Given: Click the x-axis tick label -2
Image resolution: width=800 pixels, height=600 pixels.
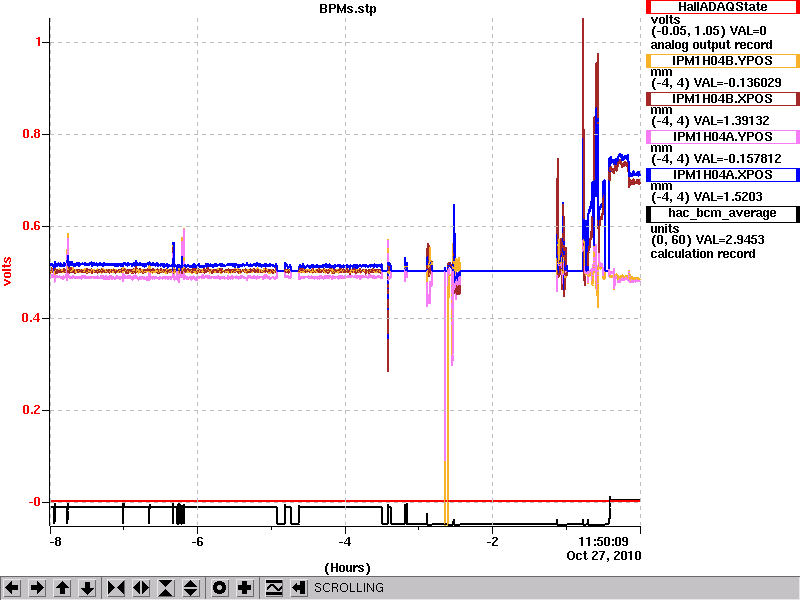Looking at the screenshot, I should point(492,541).
